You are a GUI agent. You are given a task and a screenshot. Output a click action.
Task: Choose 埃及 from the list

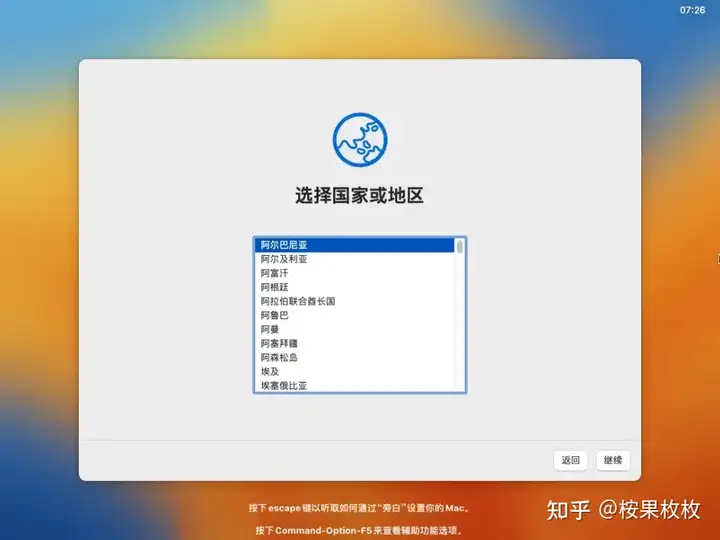[354, 371]
